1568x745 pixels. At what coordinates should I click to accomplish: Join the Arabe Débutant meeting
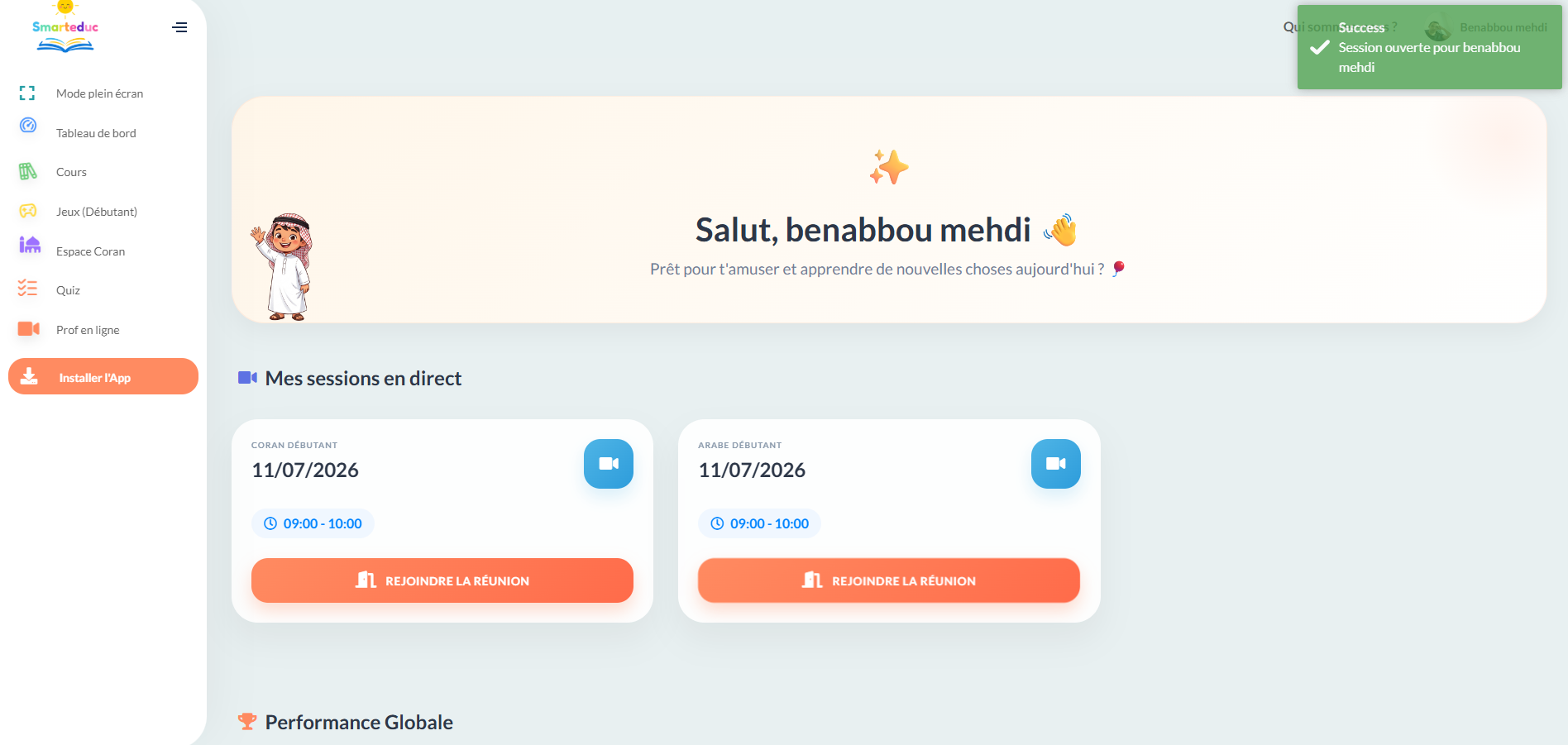[889, 580]
